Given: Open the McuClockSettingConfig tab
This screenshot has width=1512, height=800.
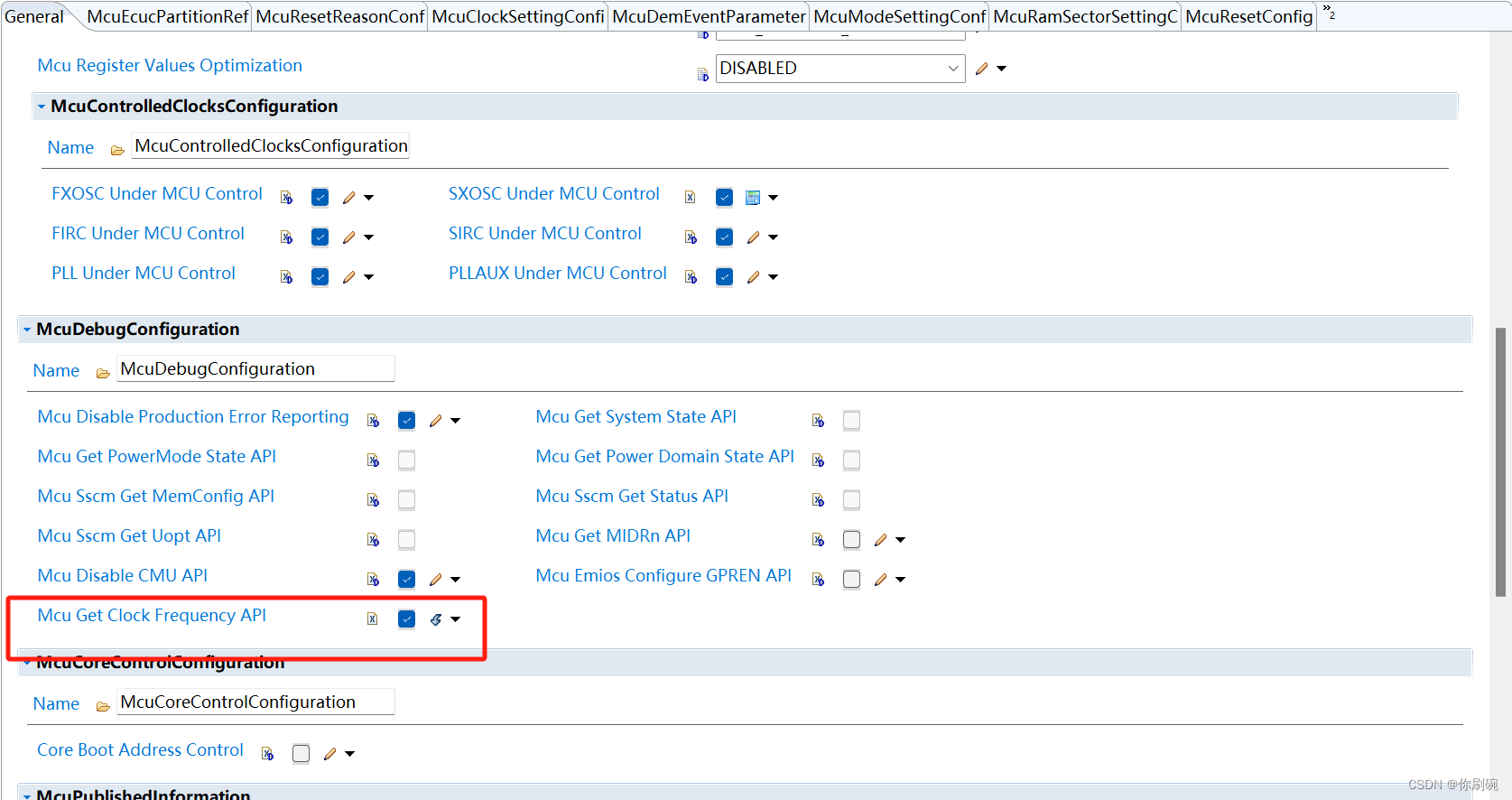Looking at the screenshot, I should pos(518,16).
